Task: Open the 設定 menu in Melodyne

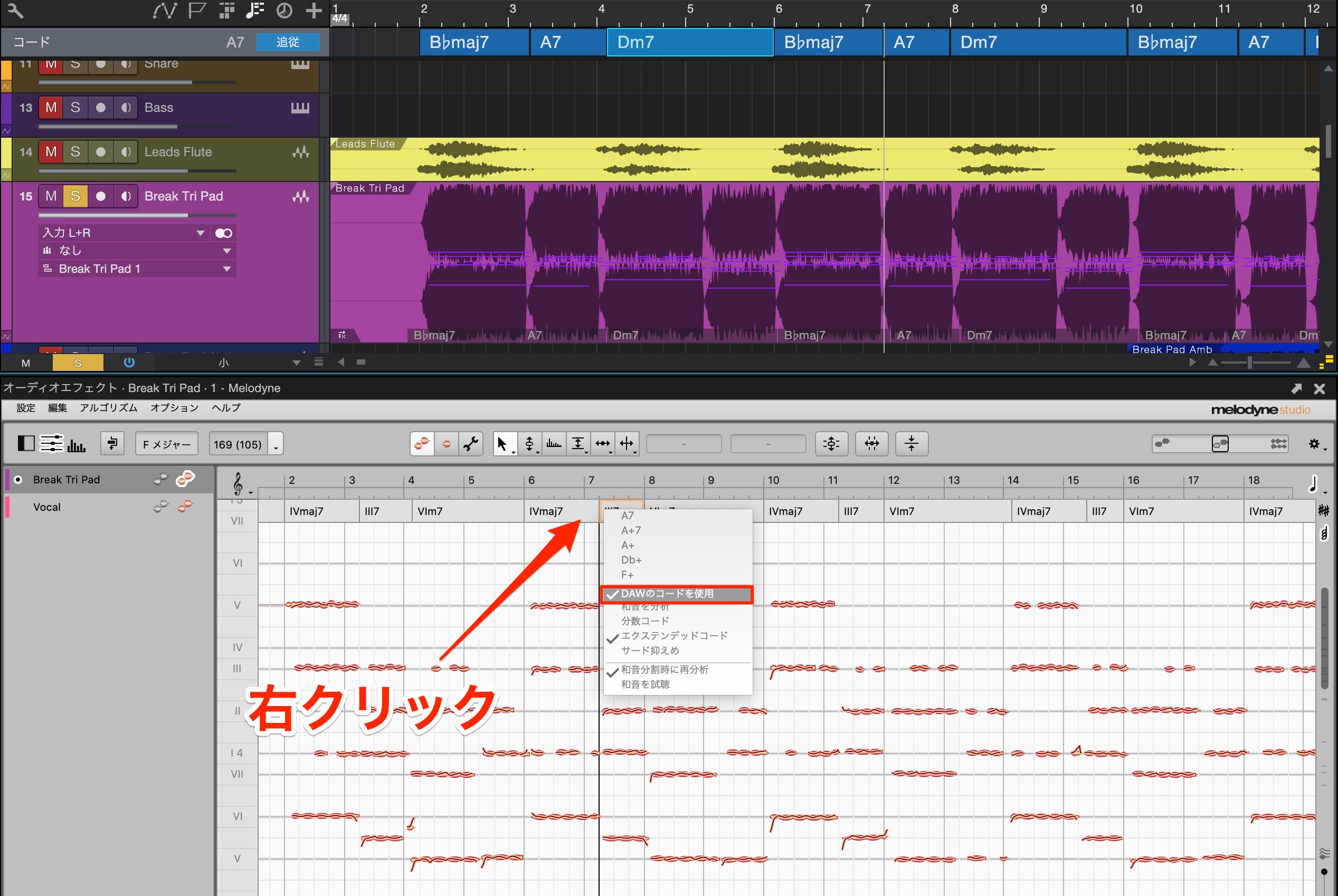Action: pyautogui.click(x=26, y=408)
